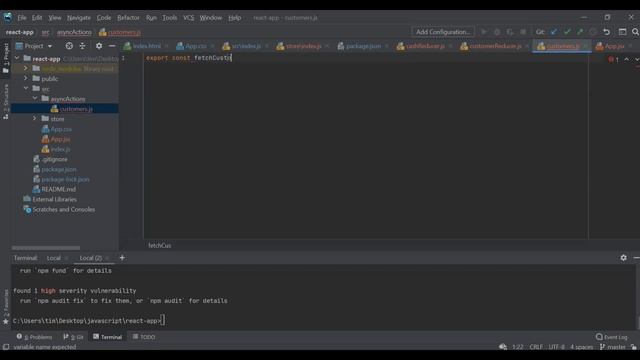This screenshot has width=640, height=360.
Task: Open the TODO tool window button
Action: 144,337
